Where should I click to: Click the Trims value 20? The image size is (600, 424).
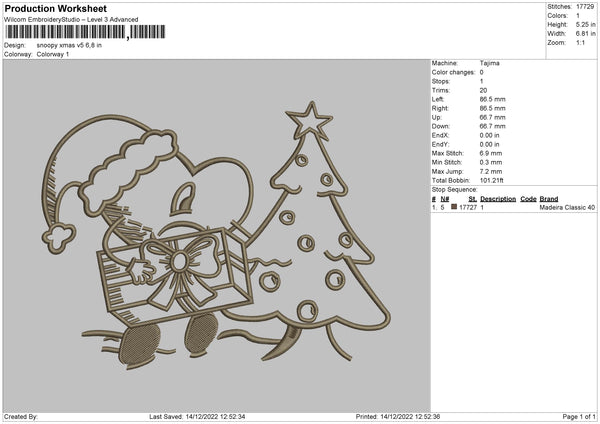pyautogui.click(x=483, y=90)
